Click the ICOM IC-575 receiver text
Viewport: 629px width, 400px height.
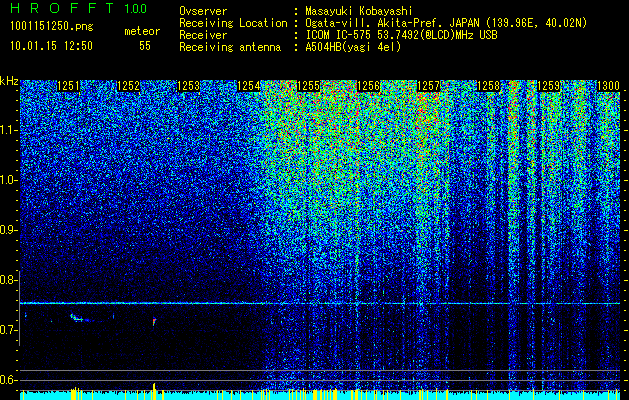[x=401, y=35]
